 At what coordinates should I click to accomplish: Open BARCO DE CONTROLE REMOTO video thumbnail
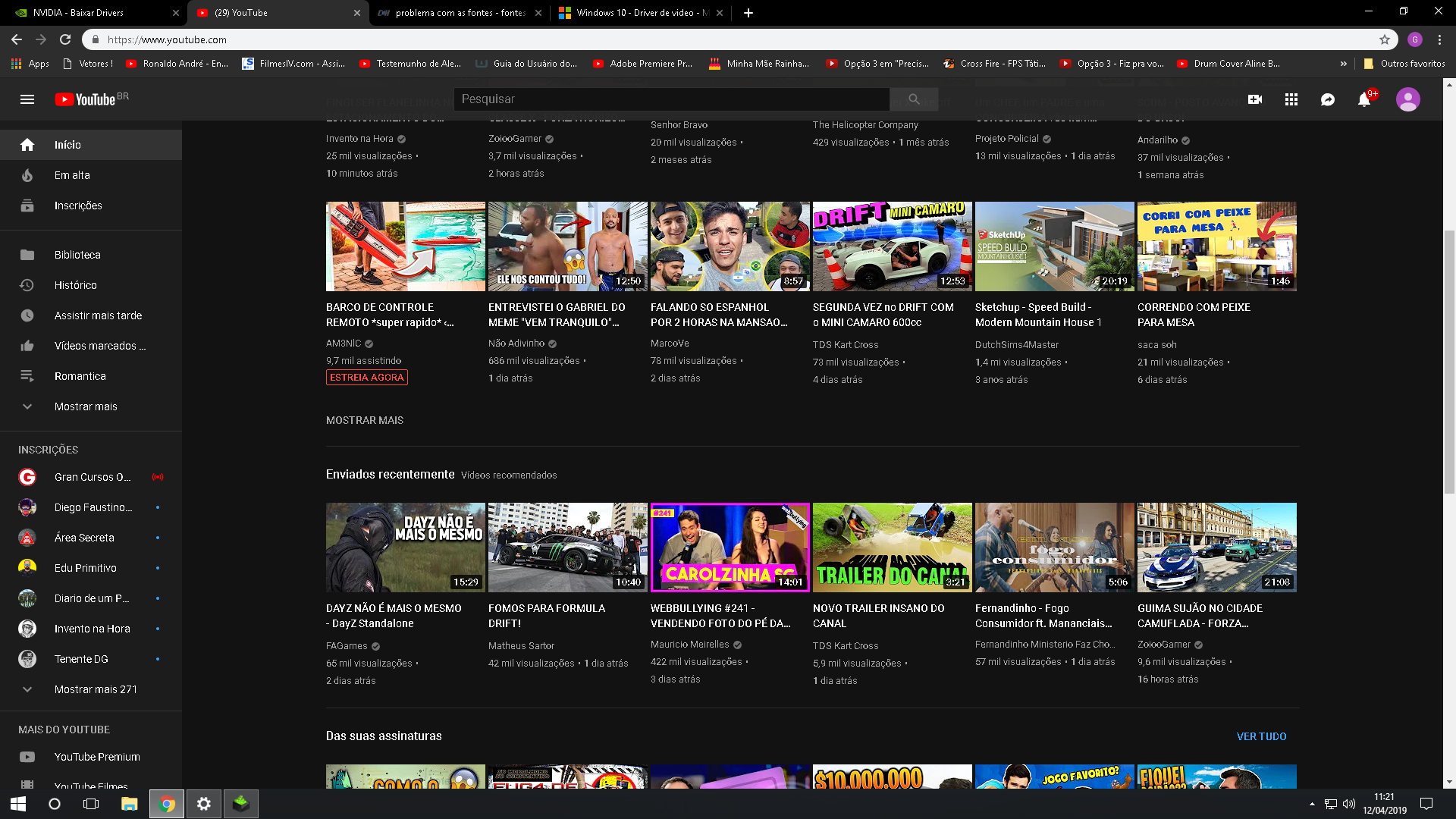[406, 246]
